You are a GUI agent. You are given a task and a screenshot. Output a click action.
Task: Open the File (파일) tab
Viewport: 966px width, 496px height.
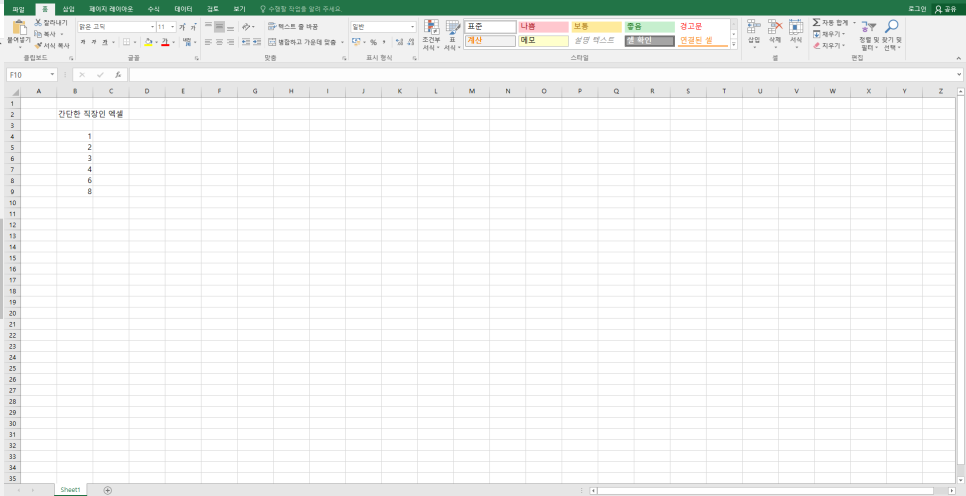tap(18, 9)
